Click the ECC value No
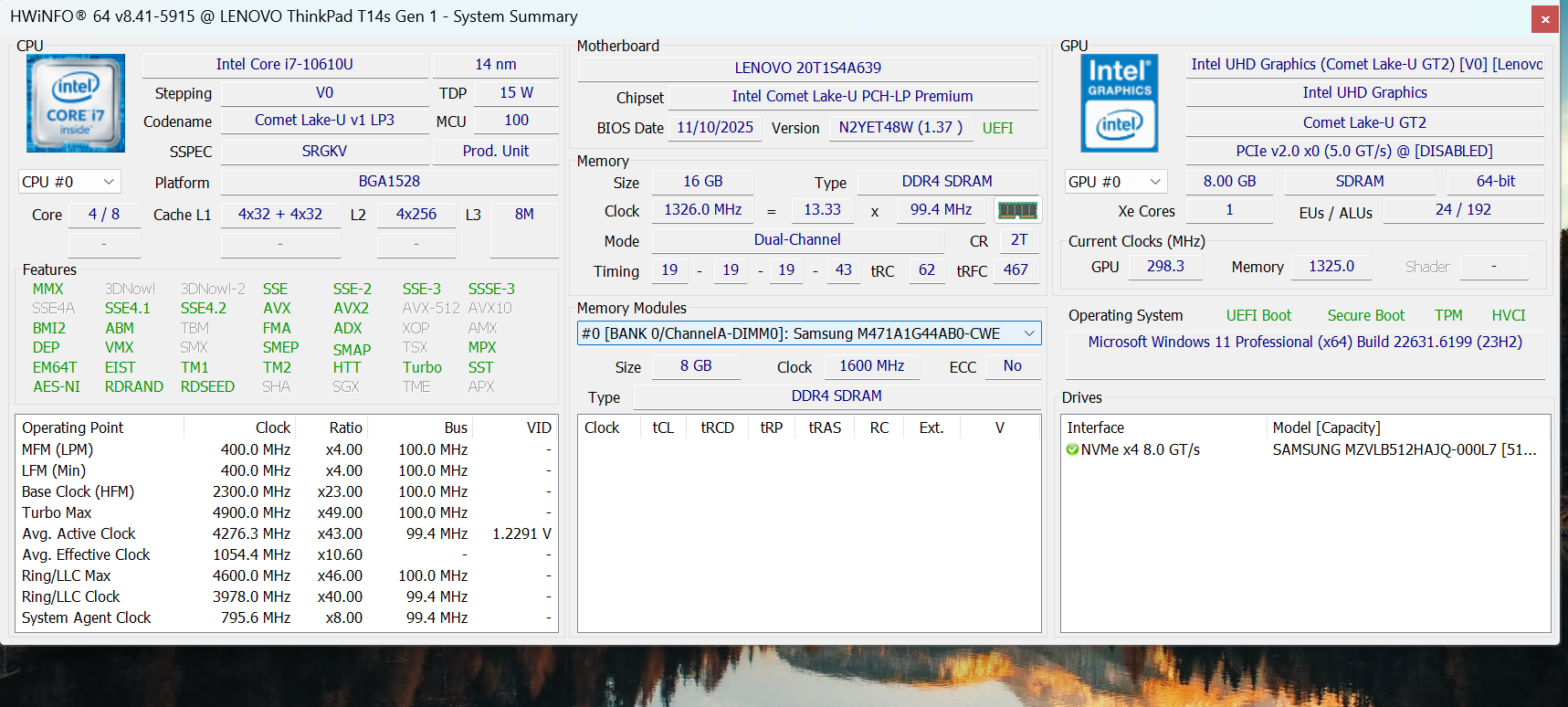 pos(1013,365)
